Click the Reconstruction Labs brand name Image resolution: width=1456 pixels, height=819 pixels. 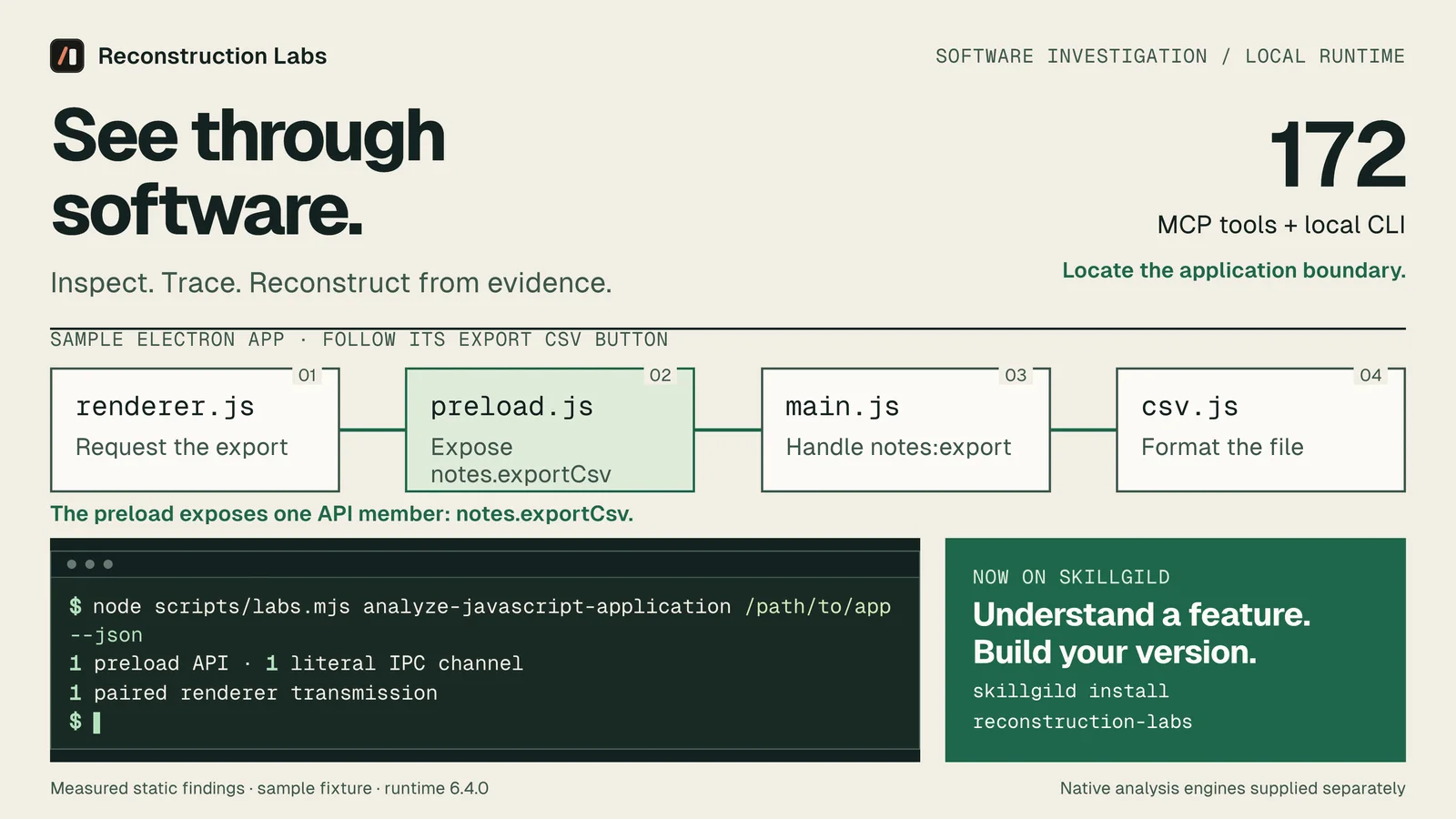pos(212,56)
